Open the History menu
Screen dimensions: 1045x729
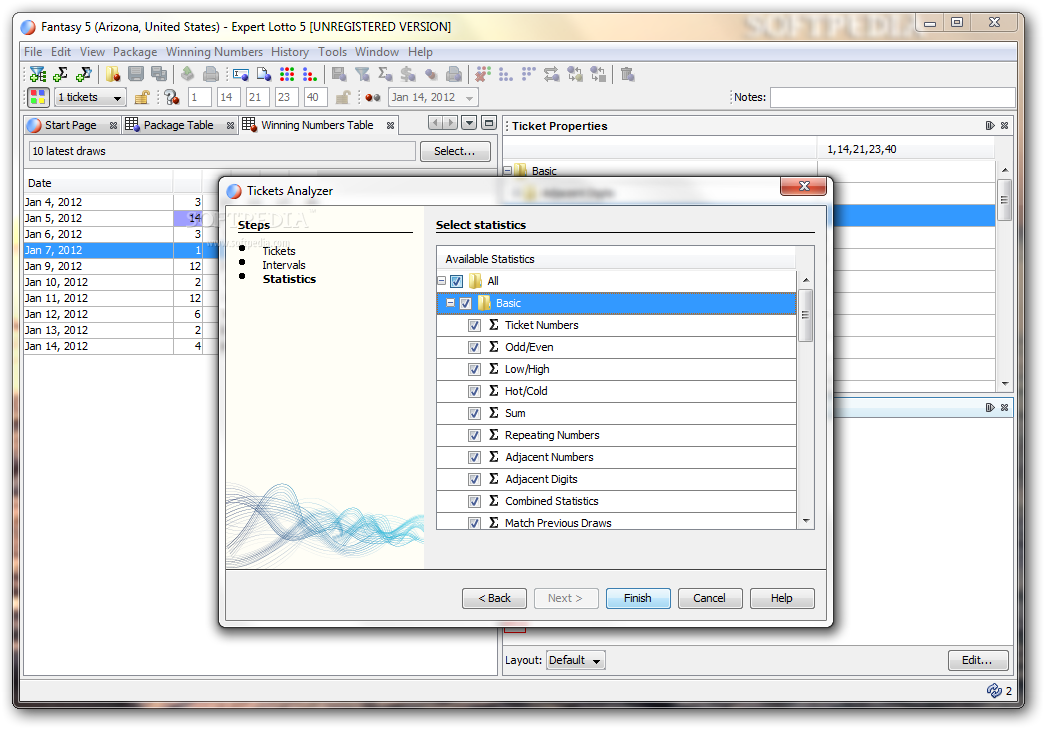tap(290, 52)
